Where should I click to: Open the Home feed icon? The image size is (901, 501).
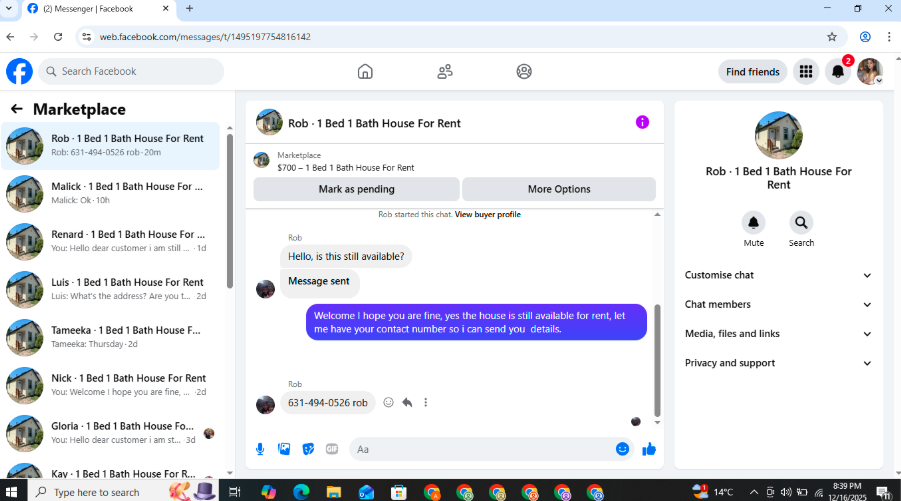(365, 72)
